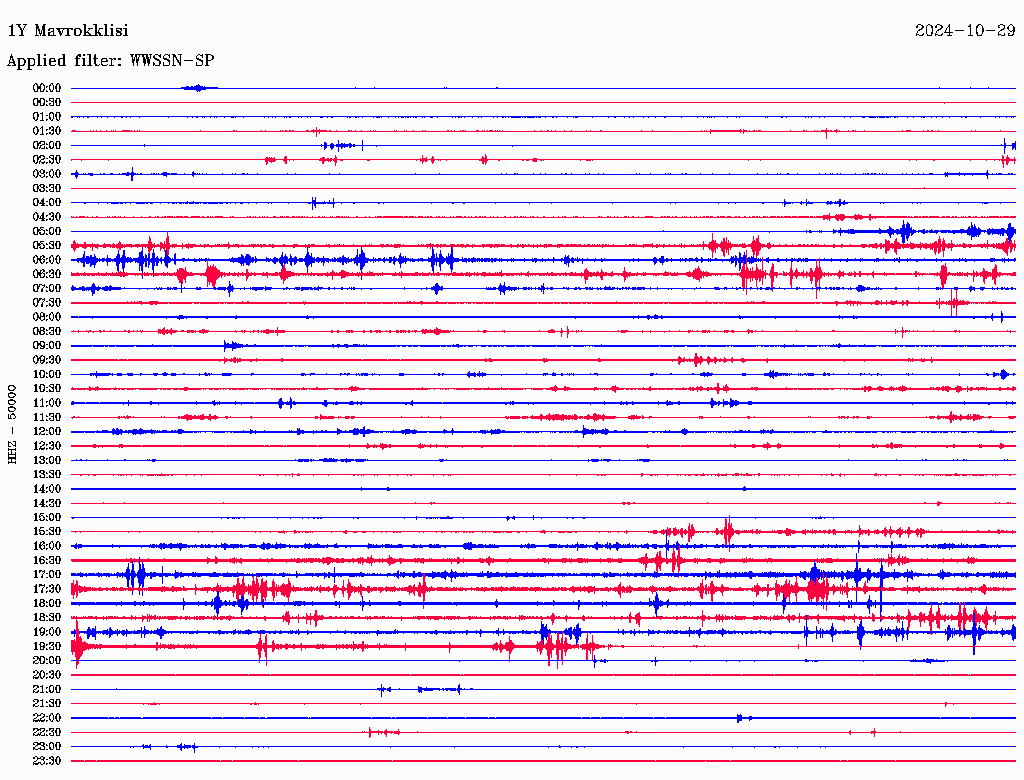
Task: Click the '14:30' time label
Action: 46,504
